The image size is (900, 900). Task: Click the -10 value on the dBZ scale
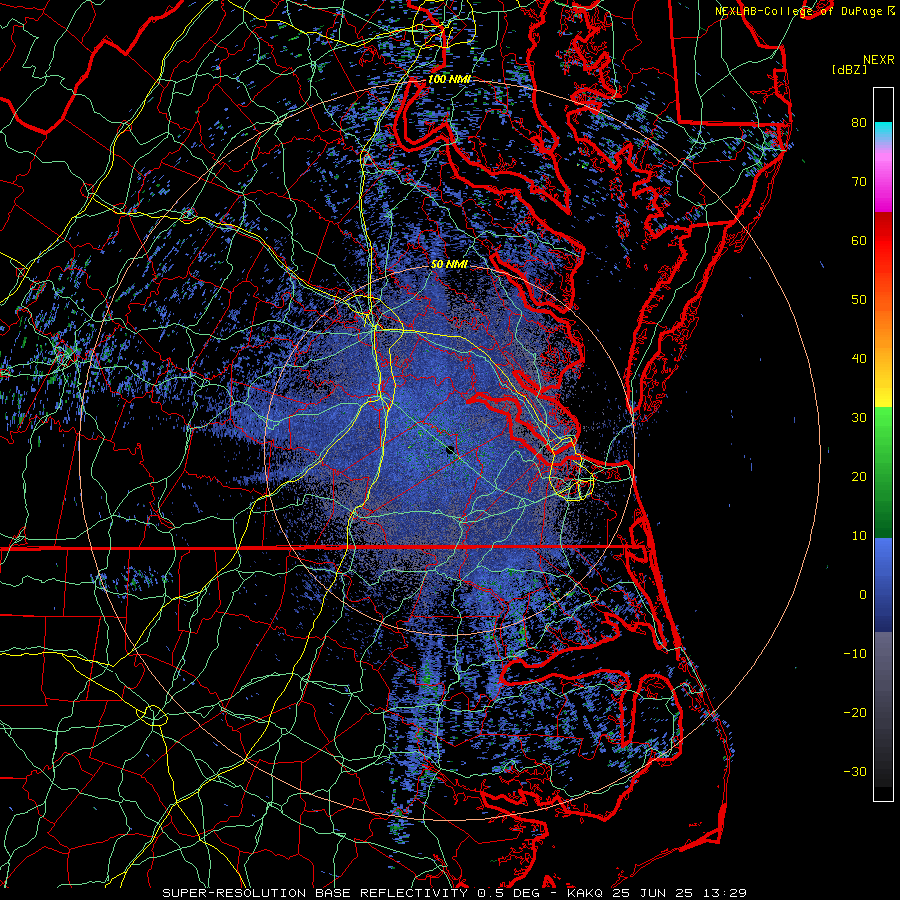pyautogui.click(x=855, y=654)
